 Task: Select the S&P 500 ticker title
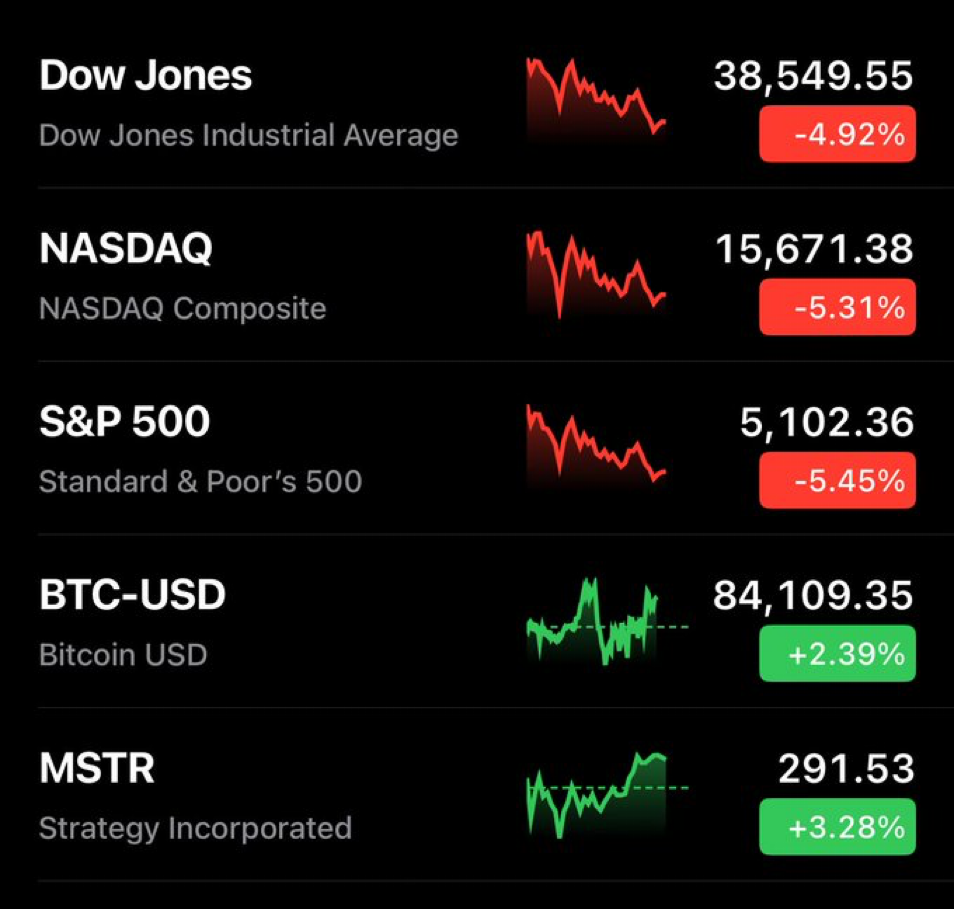[x=125, y=422]
